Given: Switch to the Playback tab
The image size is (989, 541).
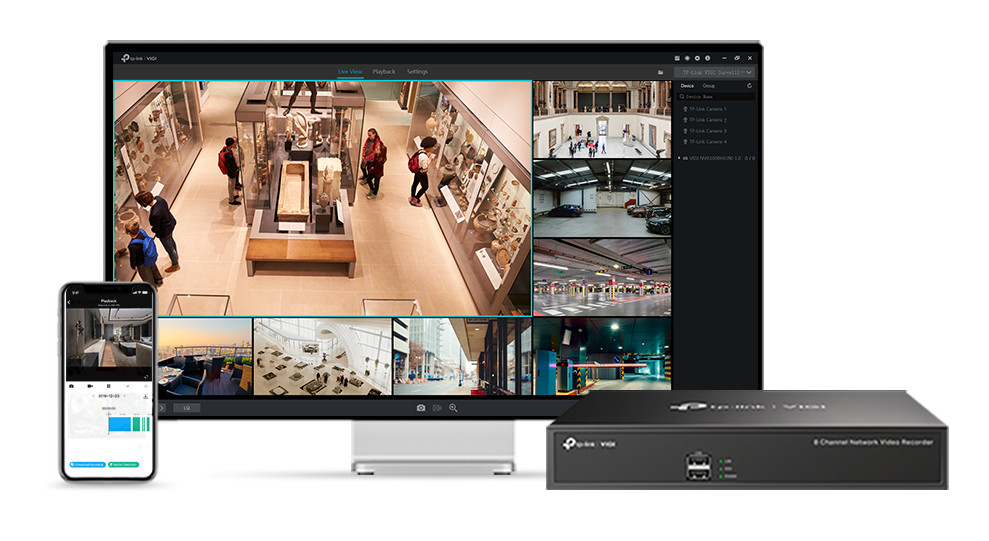Looking at the screenshot, I should pyautogui.click(x=384, y=72).
